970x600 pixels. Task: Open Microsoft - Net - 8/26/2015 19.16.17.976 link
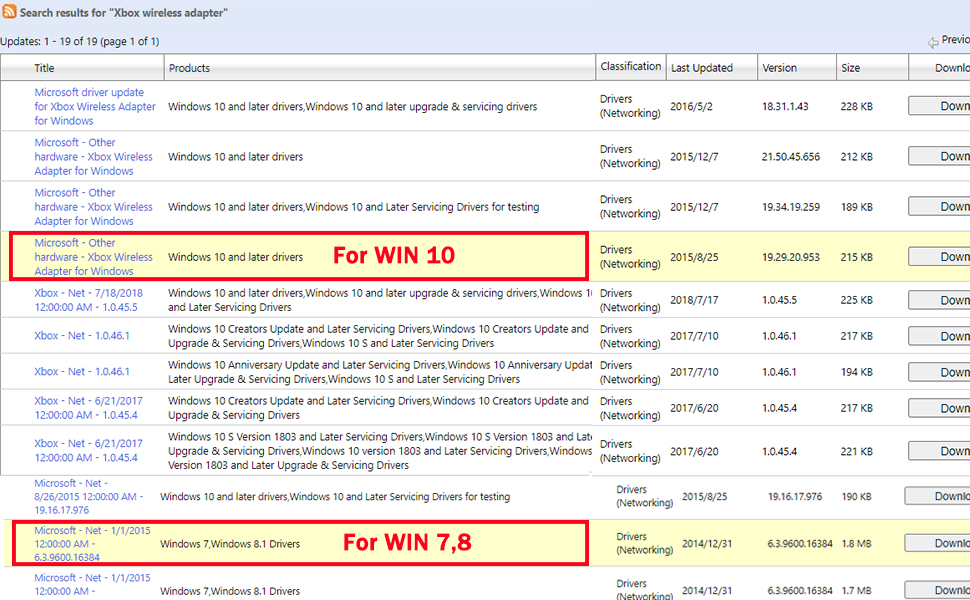(88, 496)
